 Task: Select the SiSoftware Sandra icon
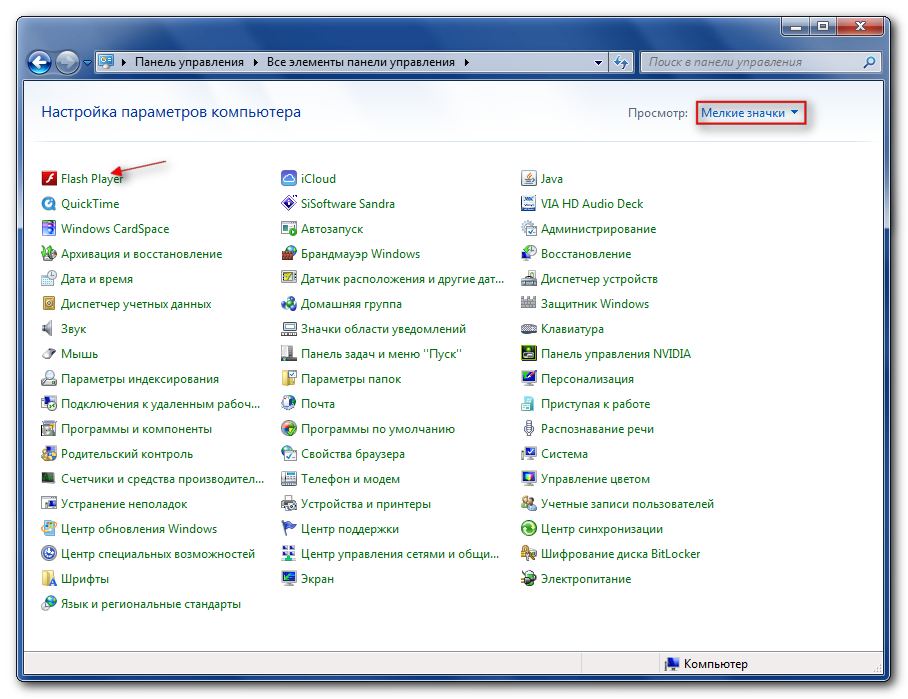289,204
